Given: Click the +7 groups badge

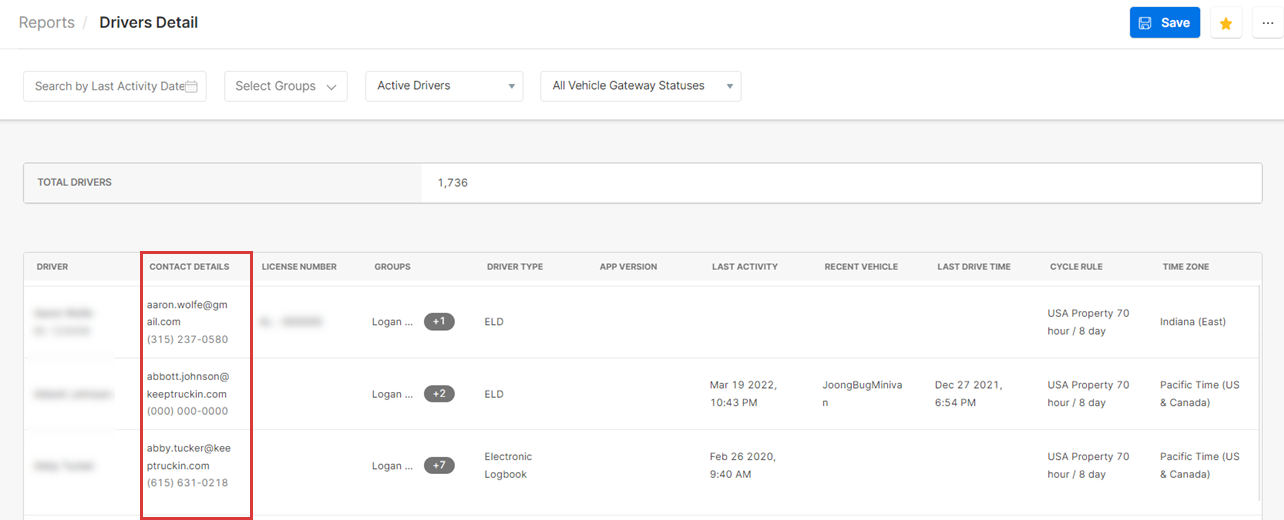Looking at the screenshot, I should 439,466.
